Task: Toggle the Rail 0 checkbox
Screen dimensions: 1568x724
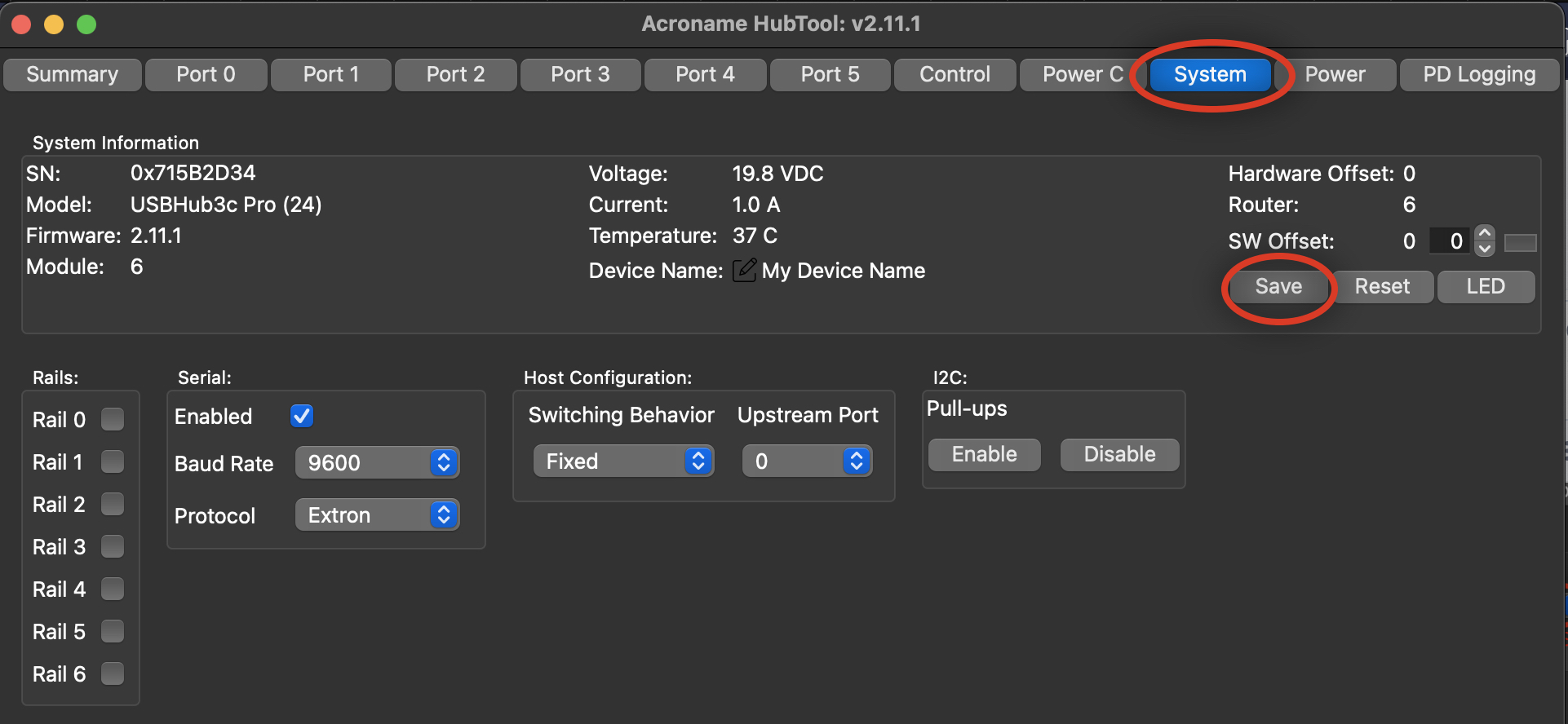Action: [113, 419]
